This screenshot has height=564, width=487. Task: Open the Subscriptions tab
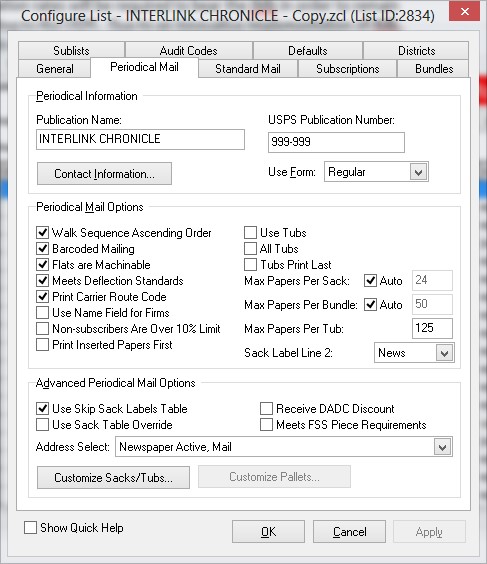pyautogui.click(x=347, y=68)
